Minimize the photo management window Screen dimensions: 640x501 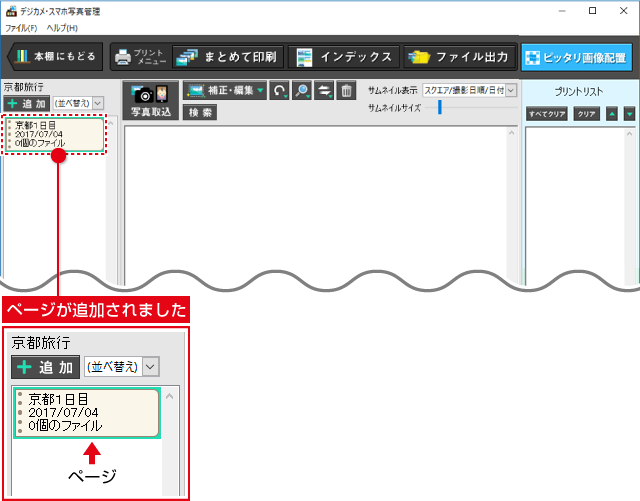pyautogui.click(x=562, y=11)
